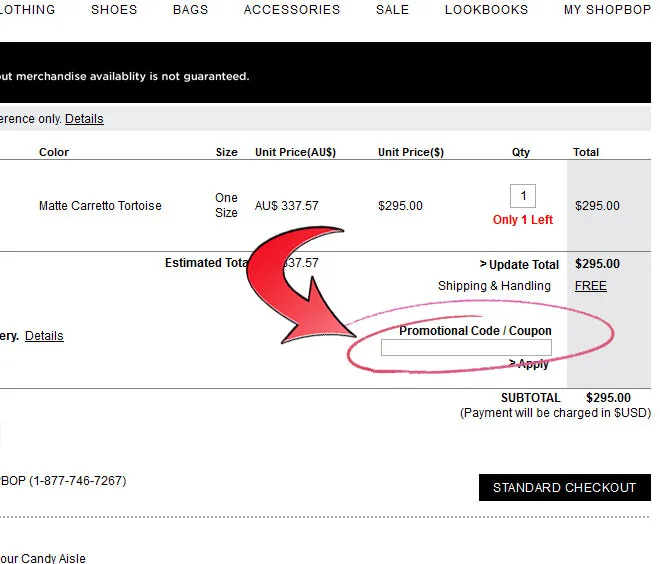Image resolution: width=660 pixels, height=564 pixels.
Task: Focus the Promotional Code / Coupon field
Action: pos(466,348)
